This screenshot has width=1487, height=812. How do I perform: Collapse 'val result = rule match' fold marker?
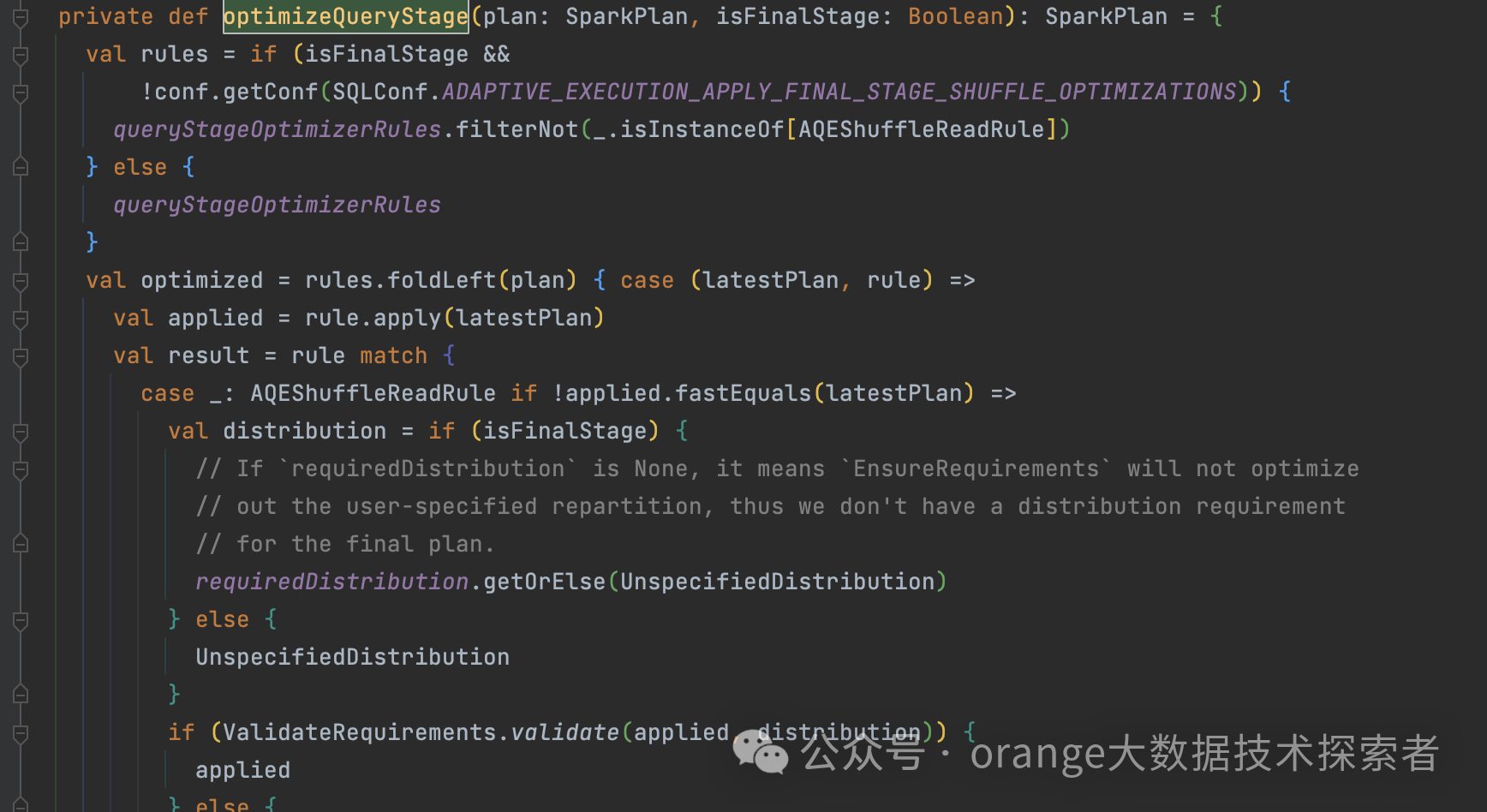(x=21, y=356)
